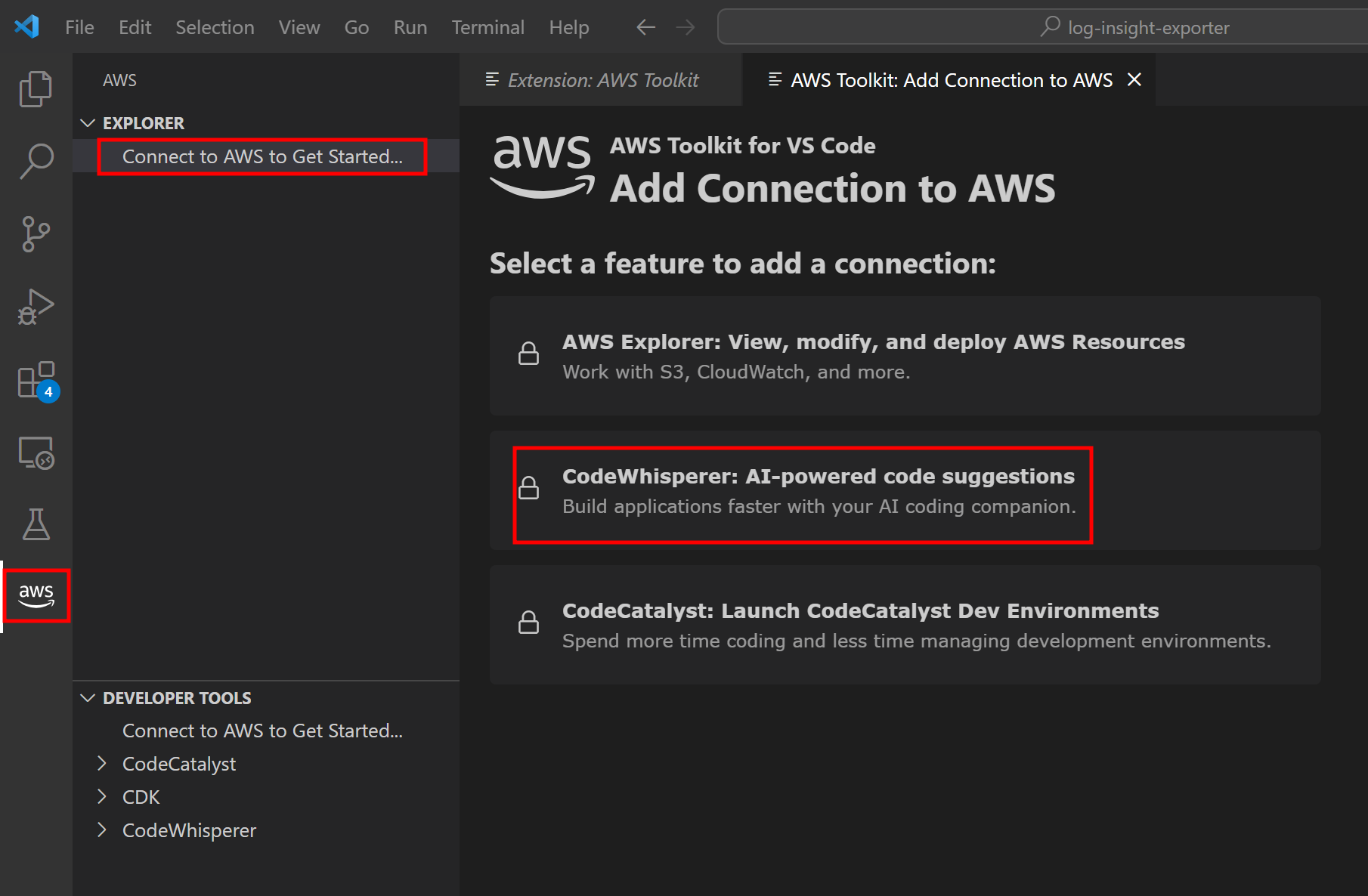Open the Search view in activity bar

[x=36, y=162]
